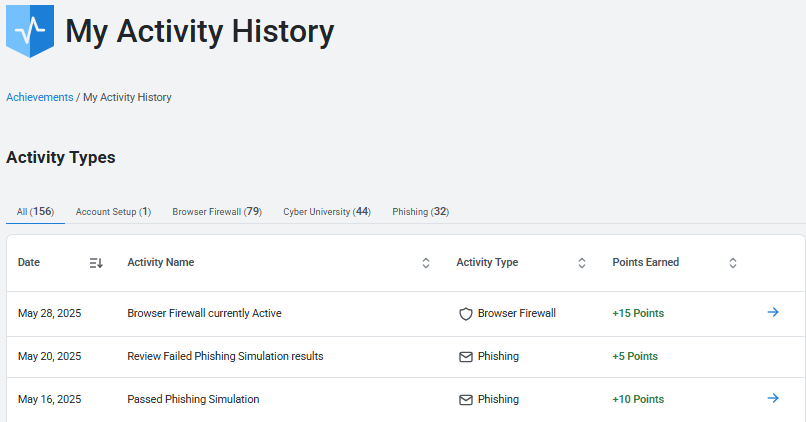Switch to the Account Setup (1) tab
The width and height of the screenshot is (806, 422).
coord(114,212)
